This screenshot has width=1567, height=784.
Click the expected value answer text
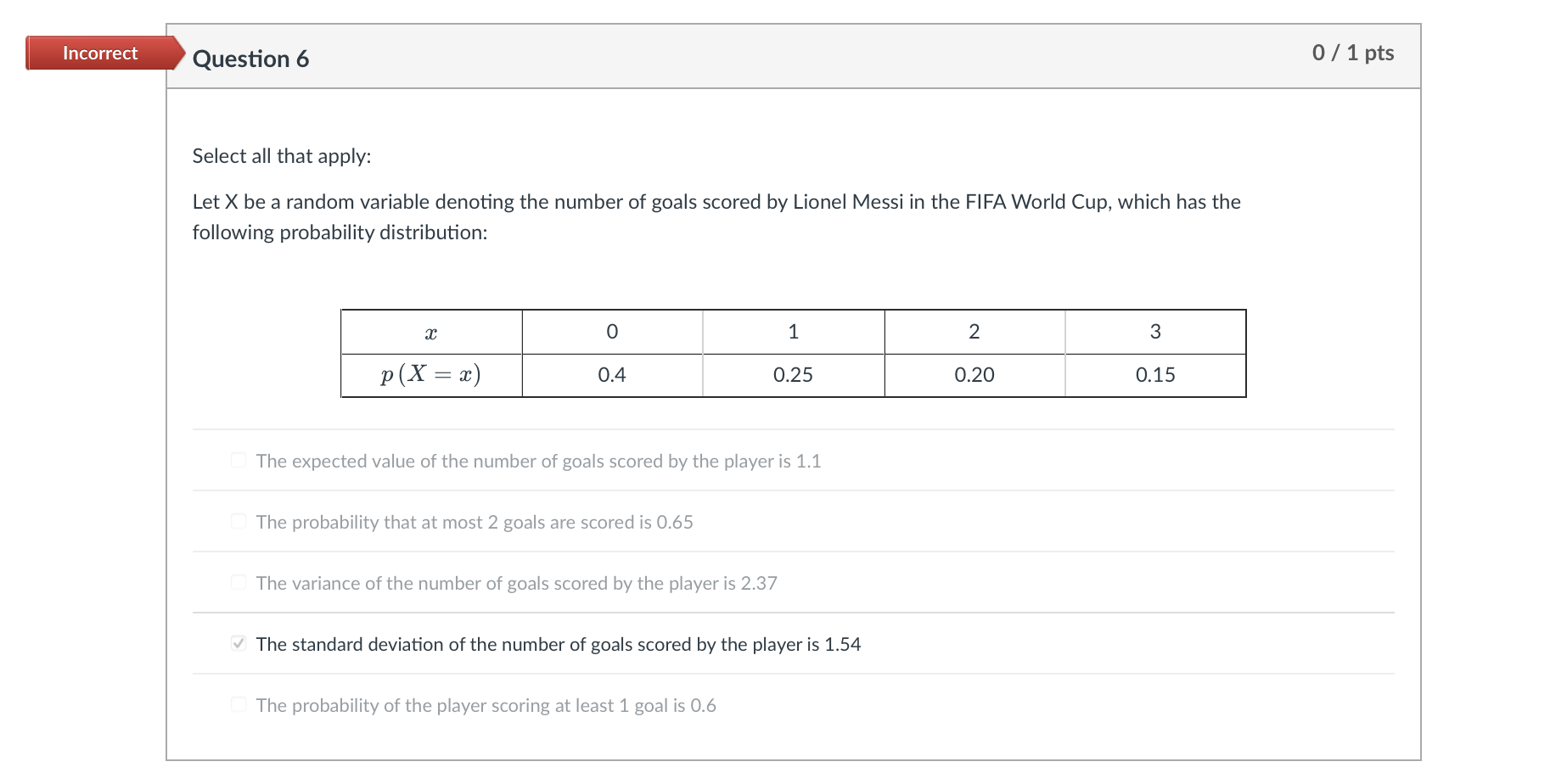click(538, 461)
